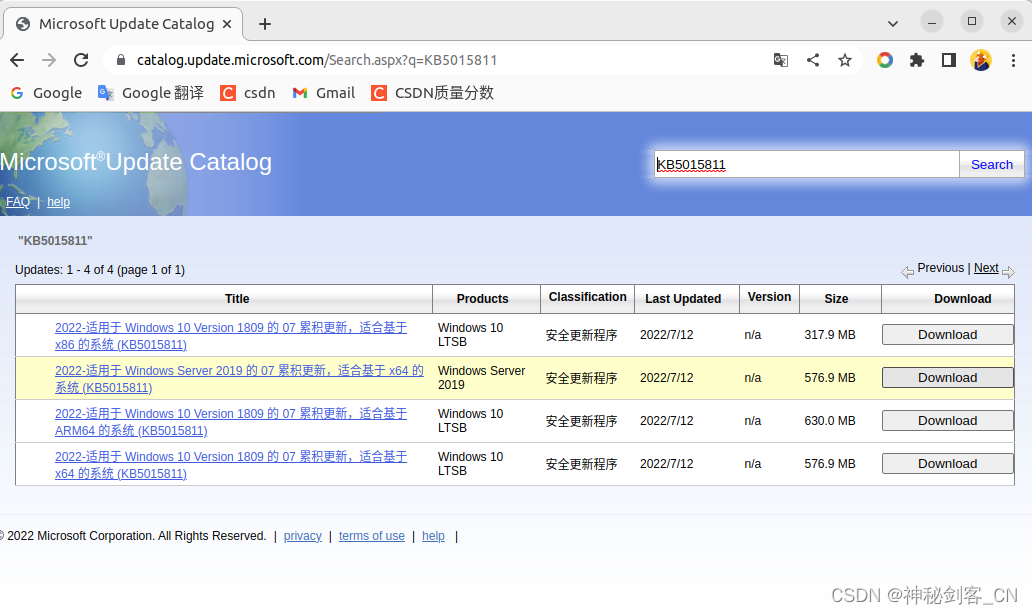Open the Google 翻译 bookmark
Screen dimensions: 1032x614
click(x=151, y=93)
